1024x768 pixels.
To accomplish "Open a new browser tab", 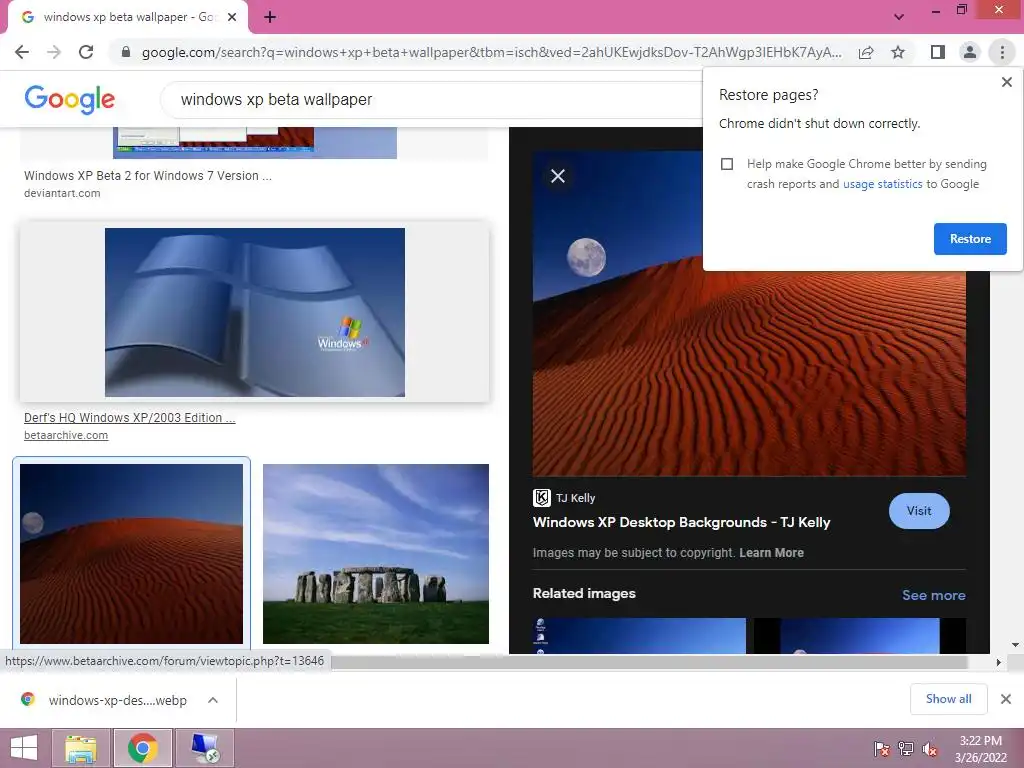I will coord(270,17).
